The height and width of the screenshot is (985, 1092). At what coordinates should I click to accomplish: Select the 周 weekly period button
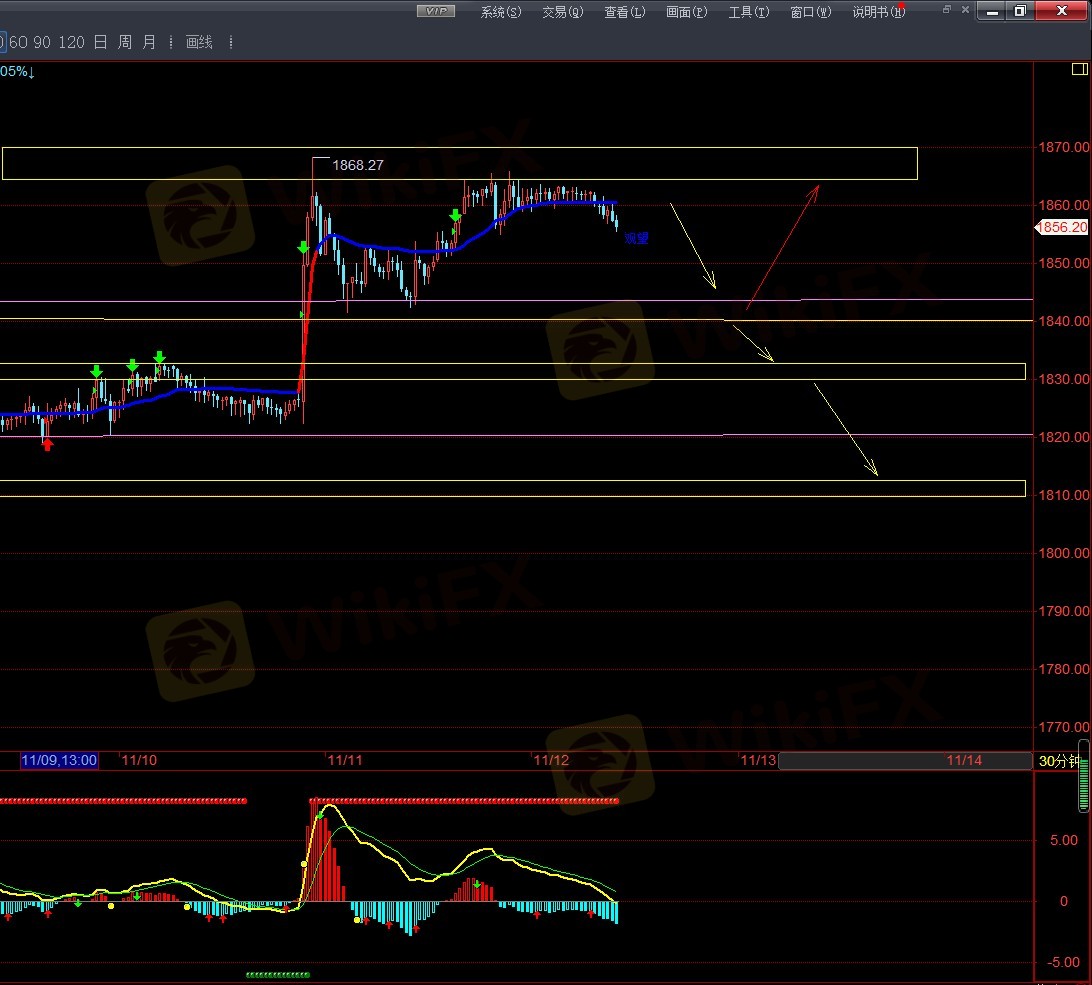click(124, 43)
